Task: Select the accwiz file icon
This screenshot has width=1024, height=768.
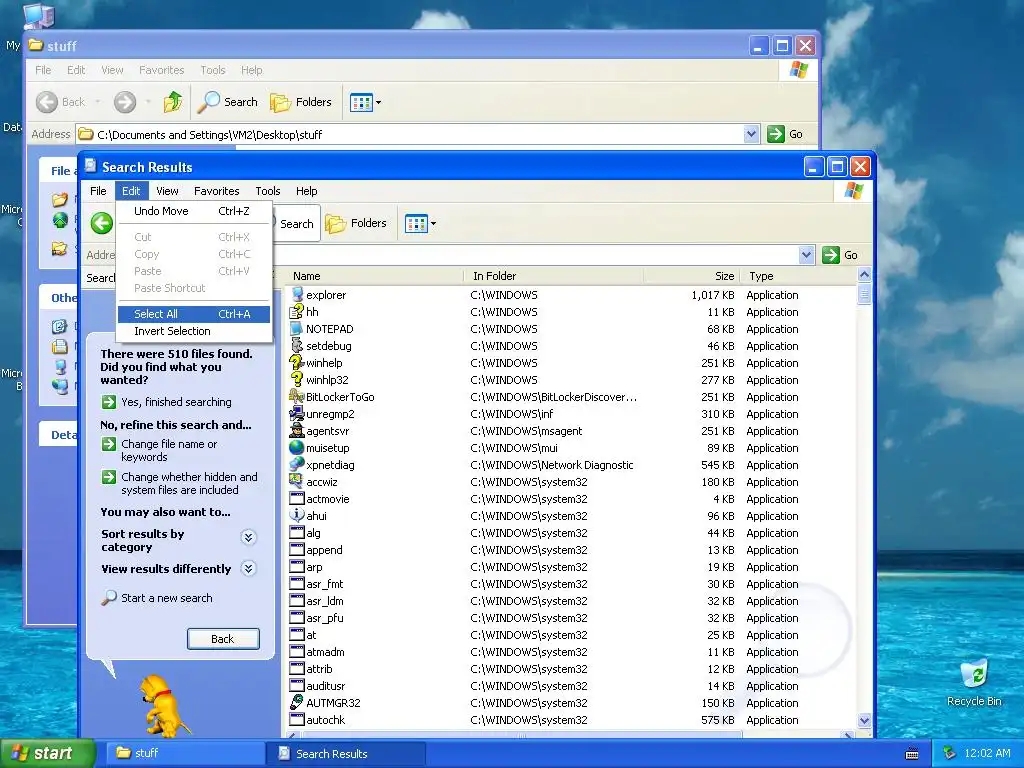Action: click(x=297, y=481)
